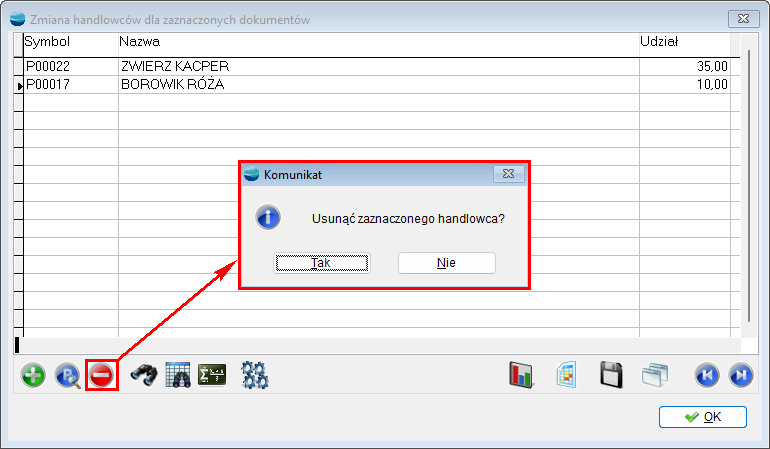
Task: Open the binoculars search icon
Action: click(144, 376)
